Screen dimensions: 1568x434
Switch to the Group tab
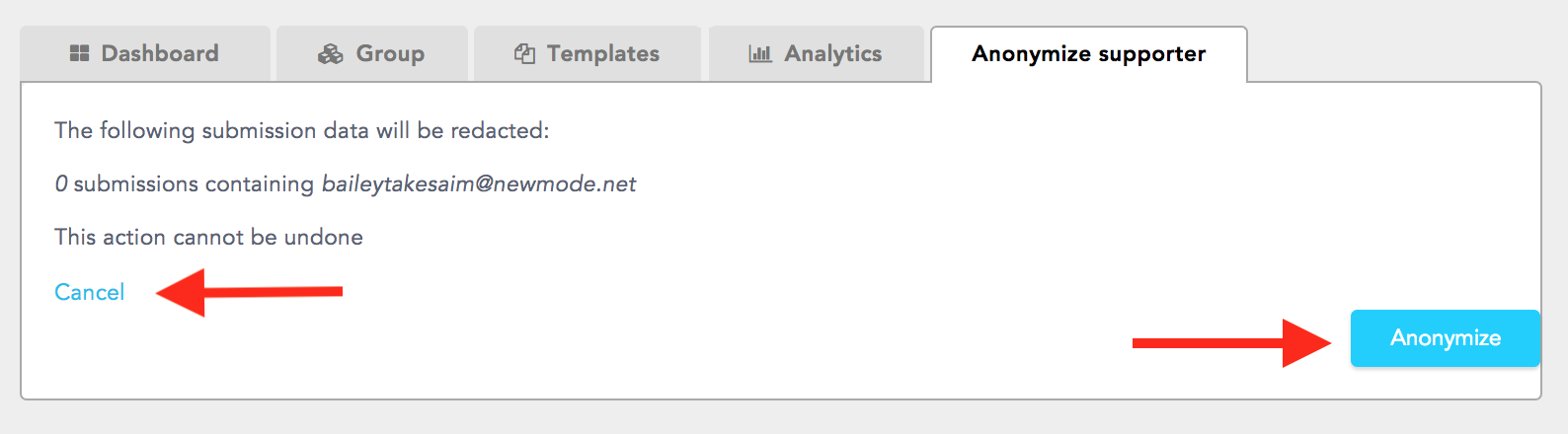(372, 54)
